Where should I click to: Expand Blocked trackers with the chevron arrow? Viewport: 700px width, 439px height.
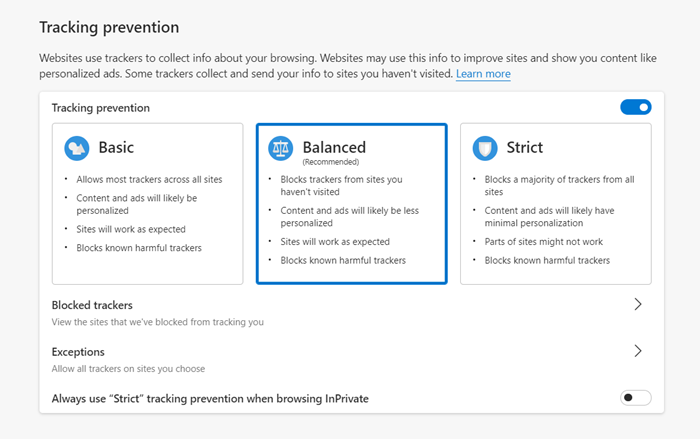click(x=638, y=305)
